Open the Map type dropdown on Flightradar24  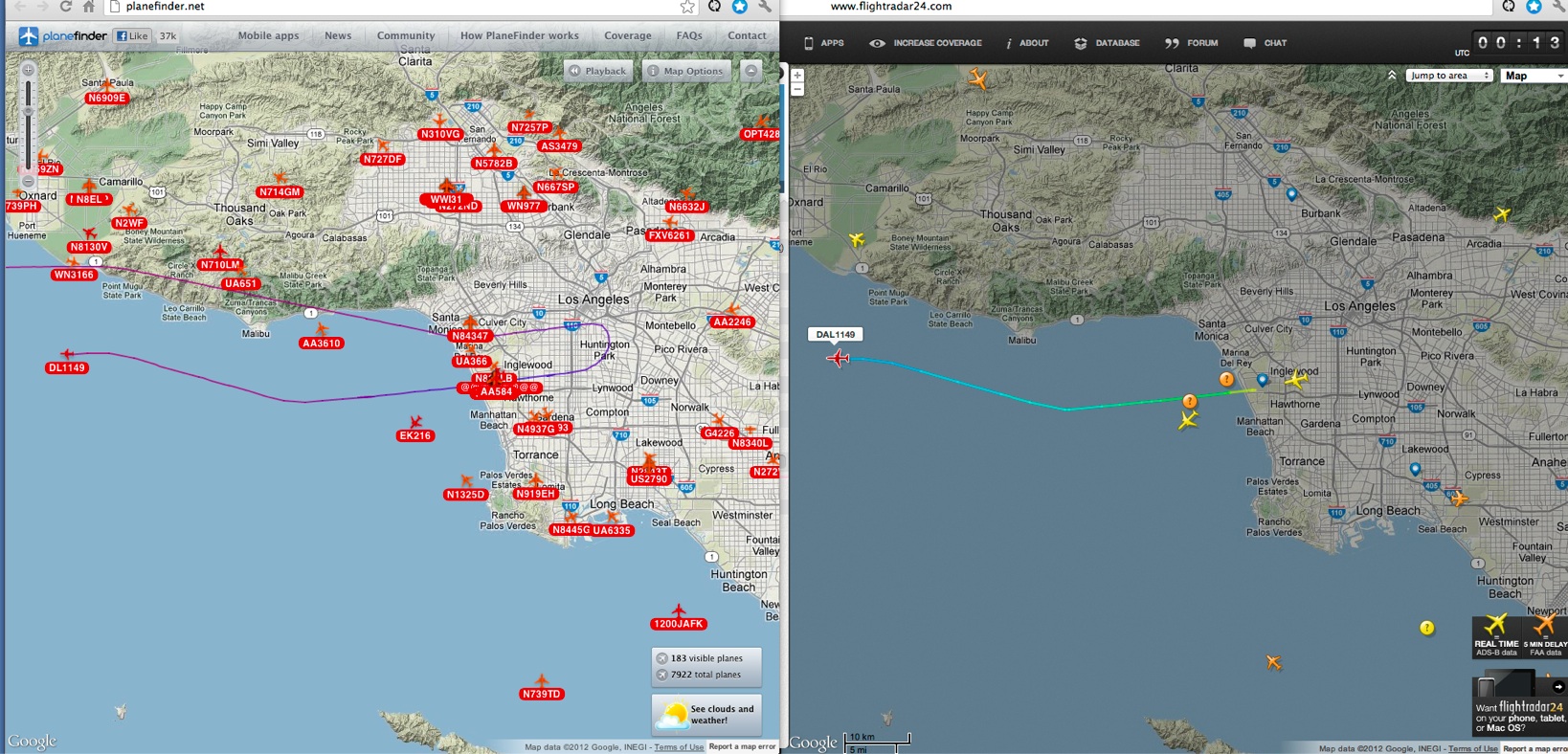coord(1534,76)
